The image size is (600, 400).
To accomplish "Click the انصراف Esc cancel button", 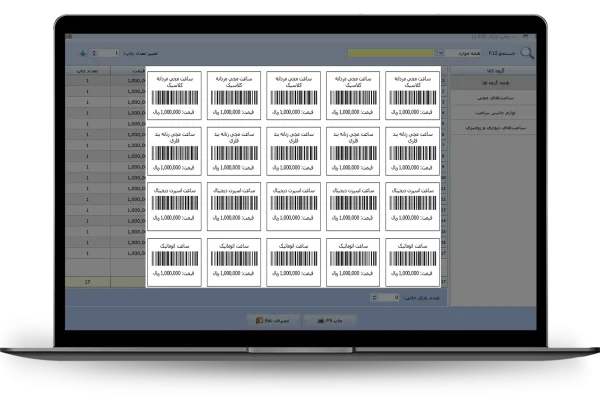I will 272,321.
